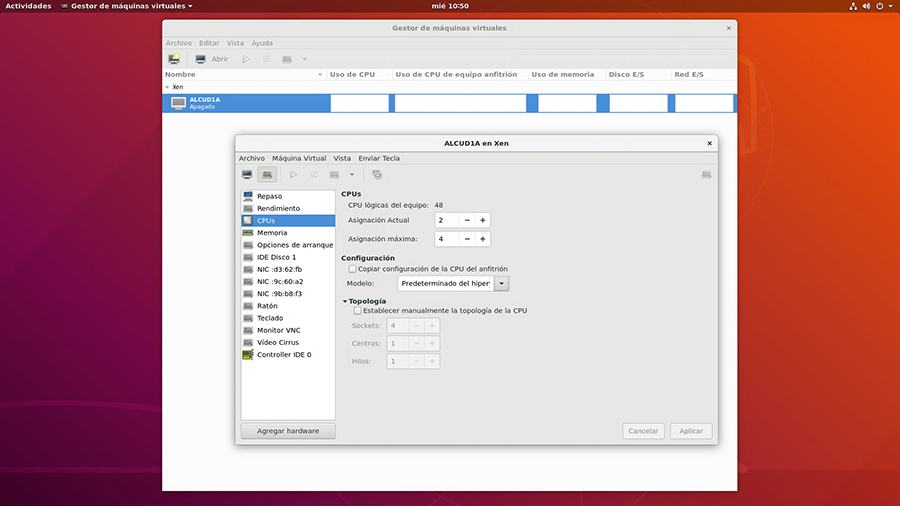900x506 pixels.
Task: Enable Establecer manualmente la topología de la CPU
Action: click(358, 310)
